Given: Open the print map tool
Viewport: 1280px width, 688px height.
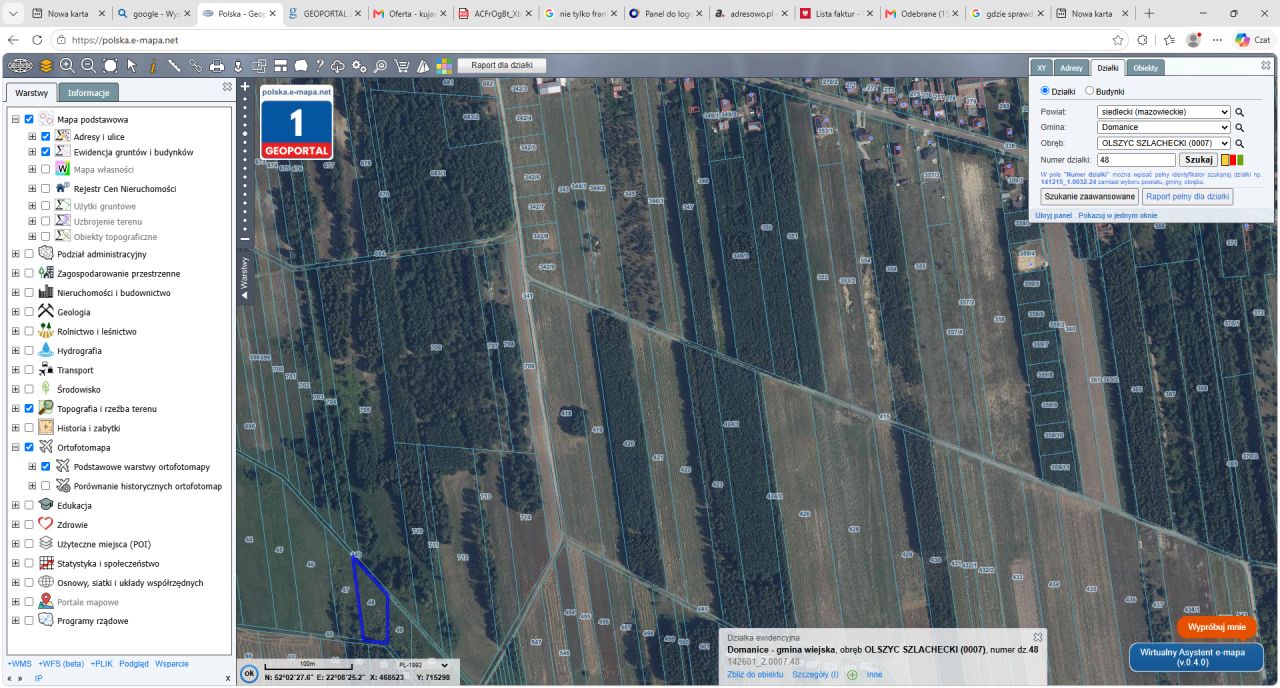Looking at the screenshot, I should [x=217, y=66].
